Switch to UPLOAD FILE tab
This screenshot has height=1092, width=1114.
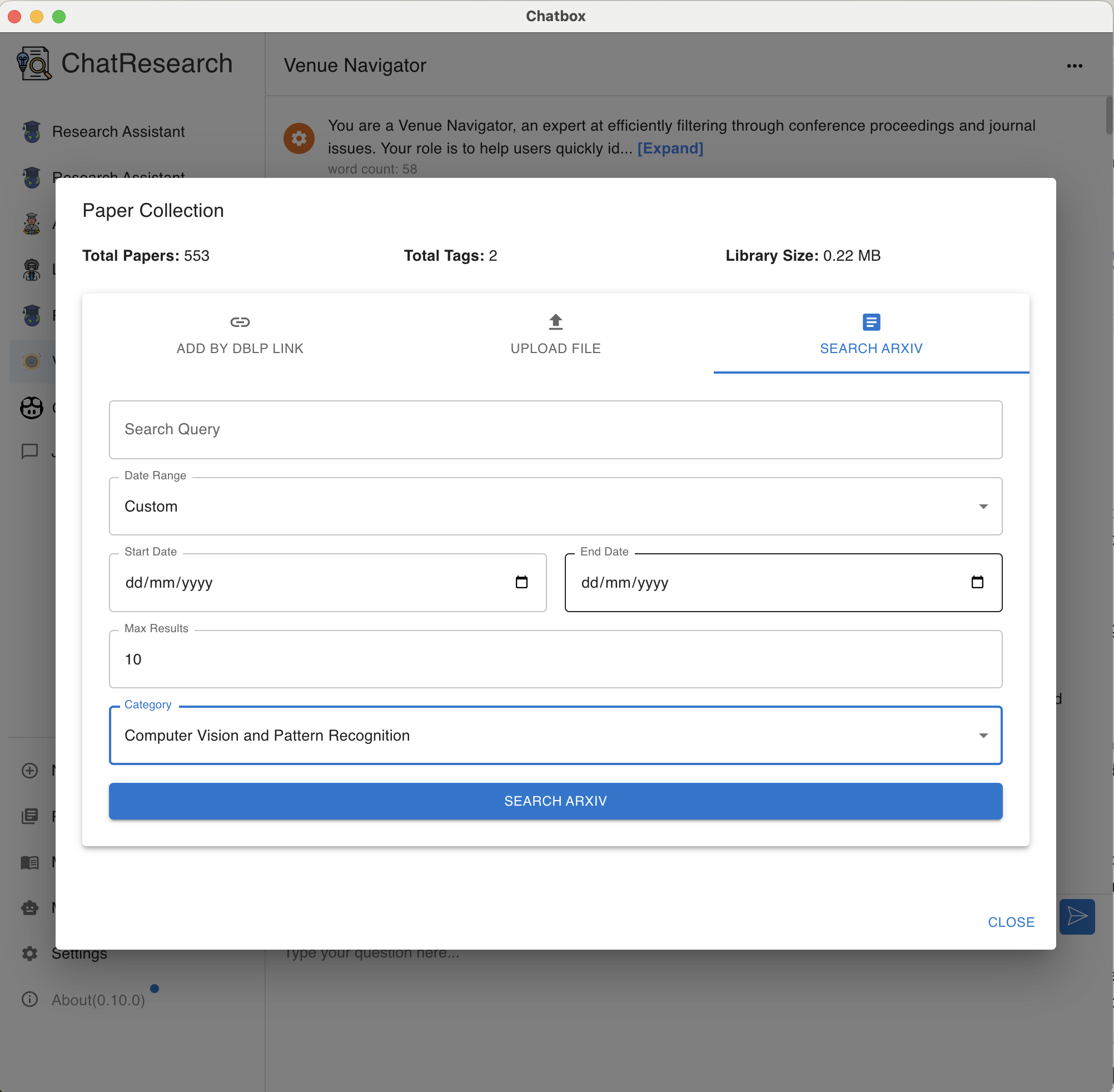click(555, 335)
